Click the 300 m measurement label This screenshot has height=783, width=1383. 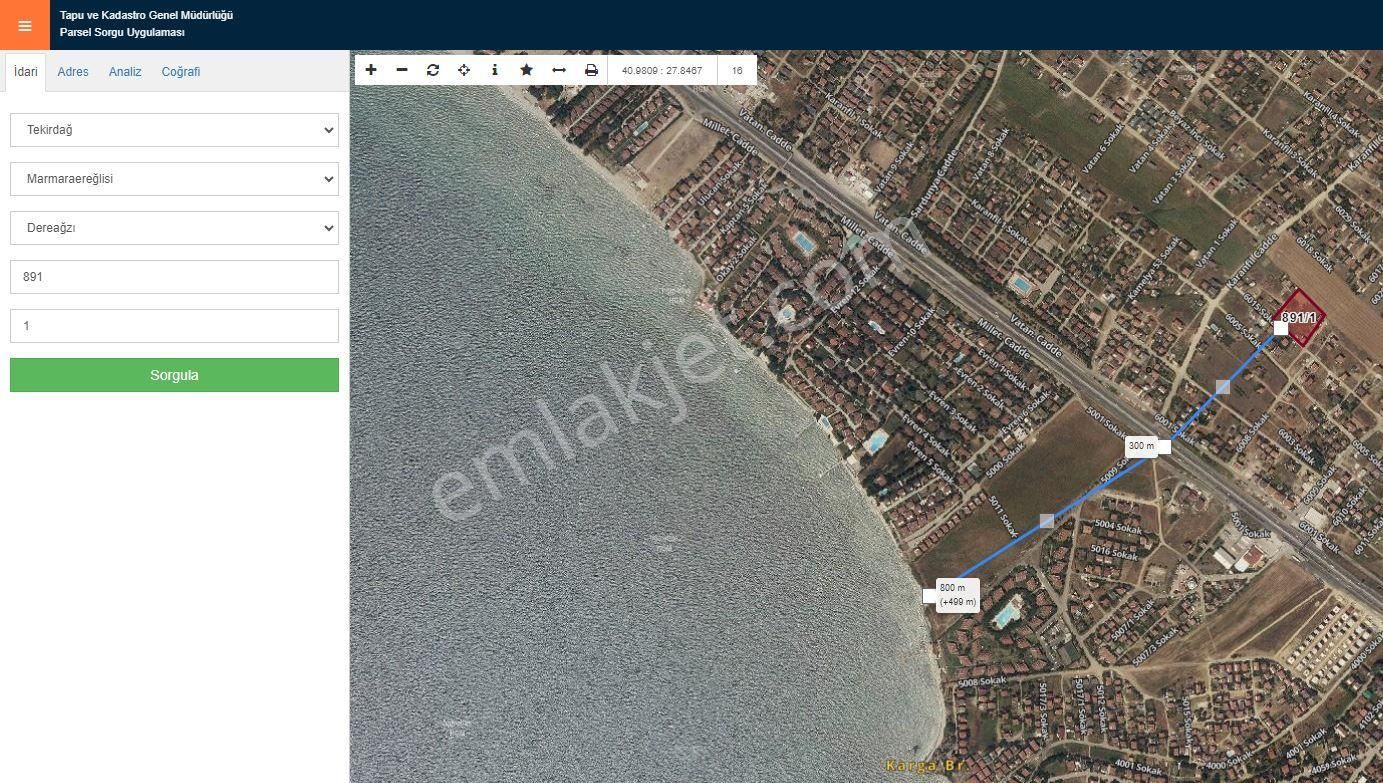[1141, 446]
